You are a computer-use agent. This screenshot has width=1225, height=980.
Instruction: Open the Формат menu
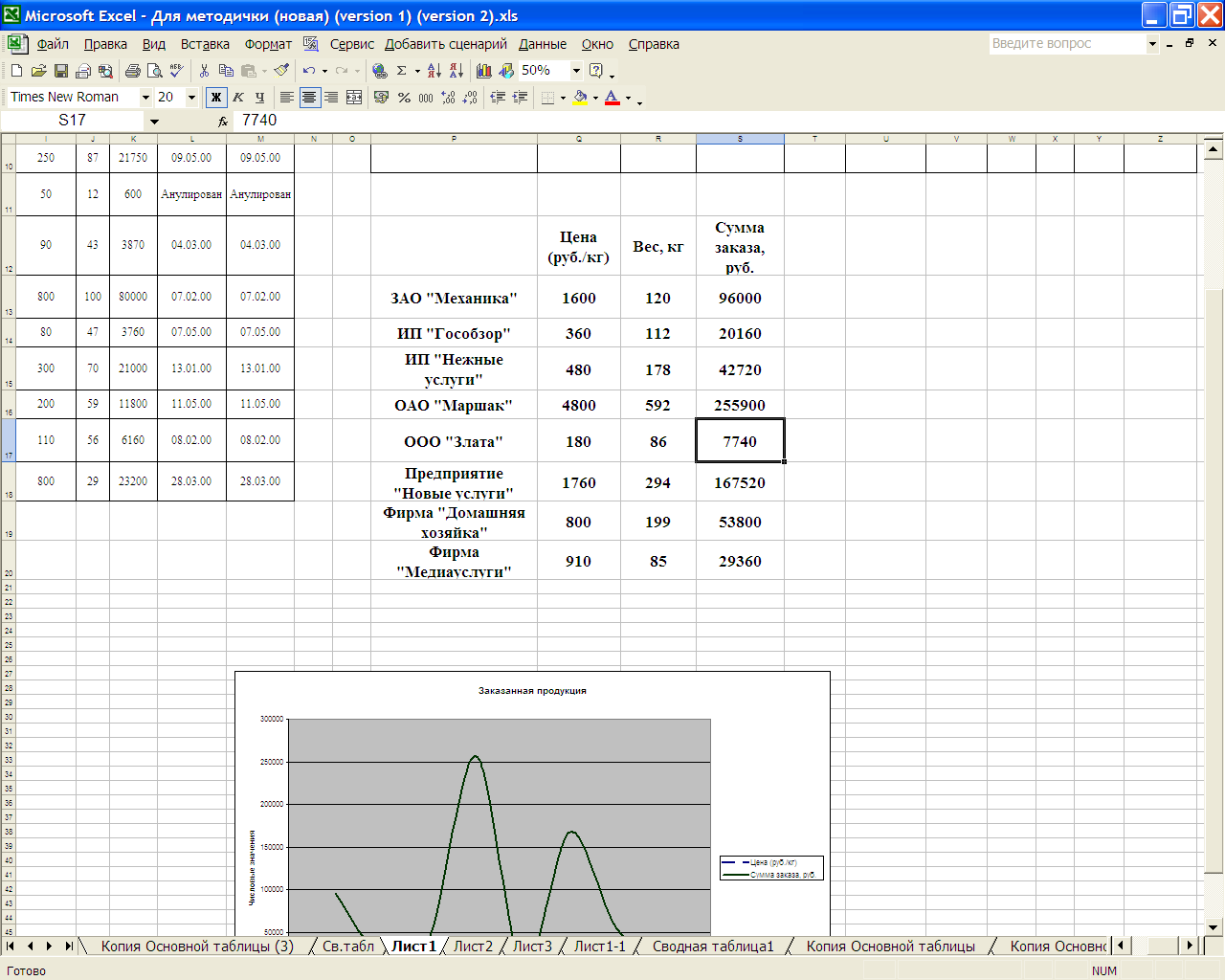coord(268,44)
